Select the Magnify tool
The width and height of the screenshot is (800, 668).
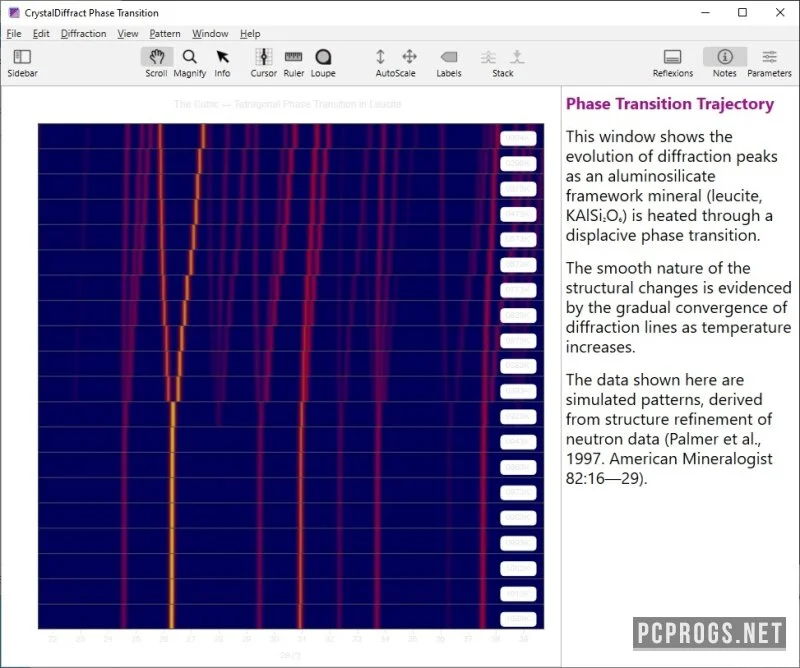click(x=189, y=63)
